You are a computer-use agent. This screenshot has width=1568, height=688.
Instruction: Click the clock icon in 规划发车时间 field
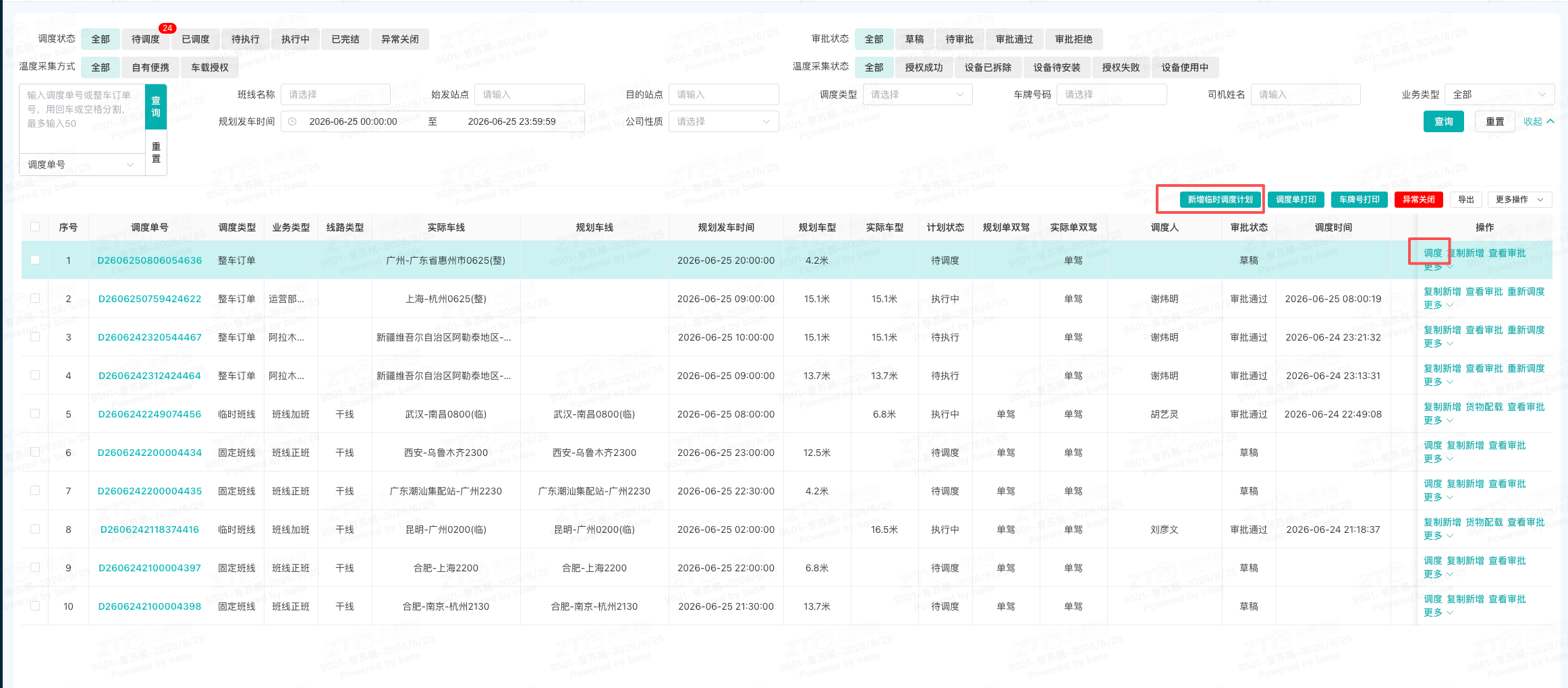[292, 121]
